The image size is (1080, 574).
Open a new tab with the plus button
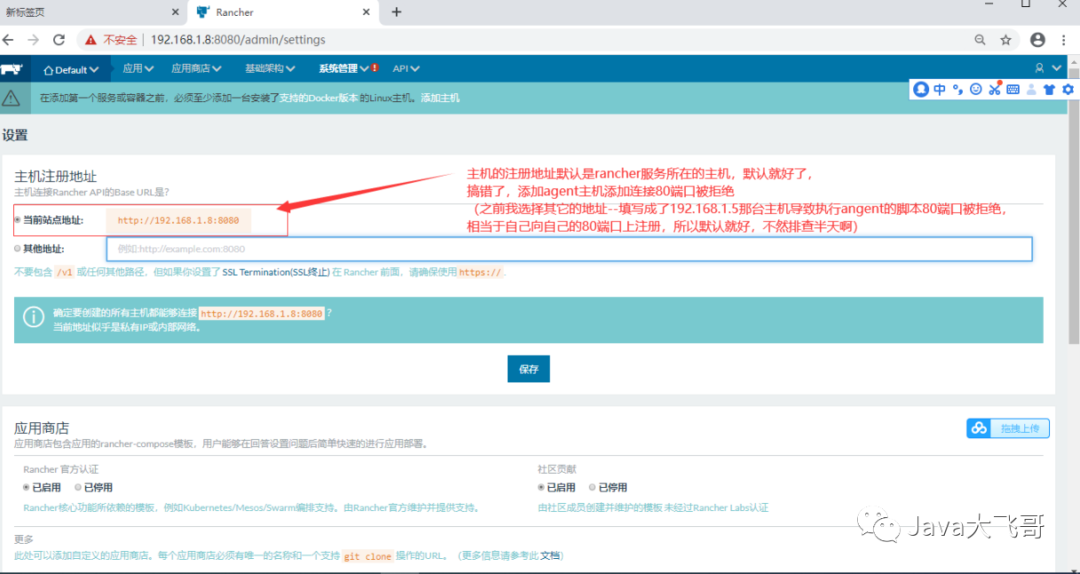[396, 12]
